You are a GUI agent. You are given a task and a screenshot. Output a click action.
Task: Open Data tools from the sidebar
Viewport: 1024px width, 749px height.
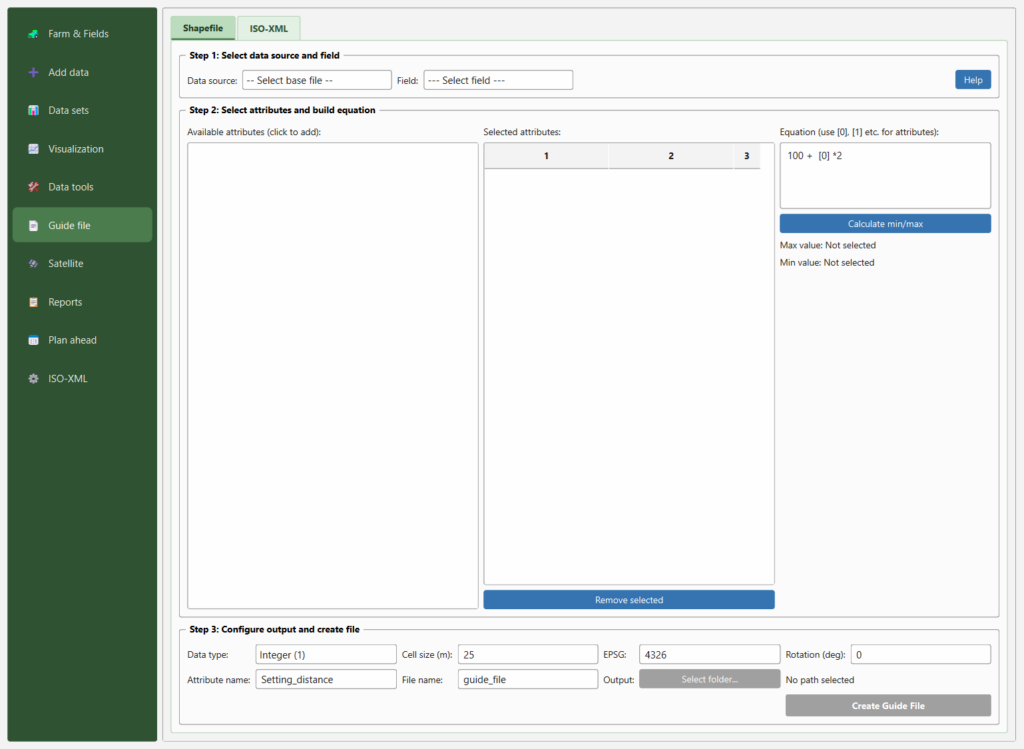click(82, 187)
